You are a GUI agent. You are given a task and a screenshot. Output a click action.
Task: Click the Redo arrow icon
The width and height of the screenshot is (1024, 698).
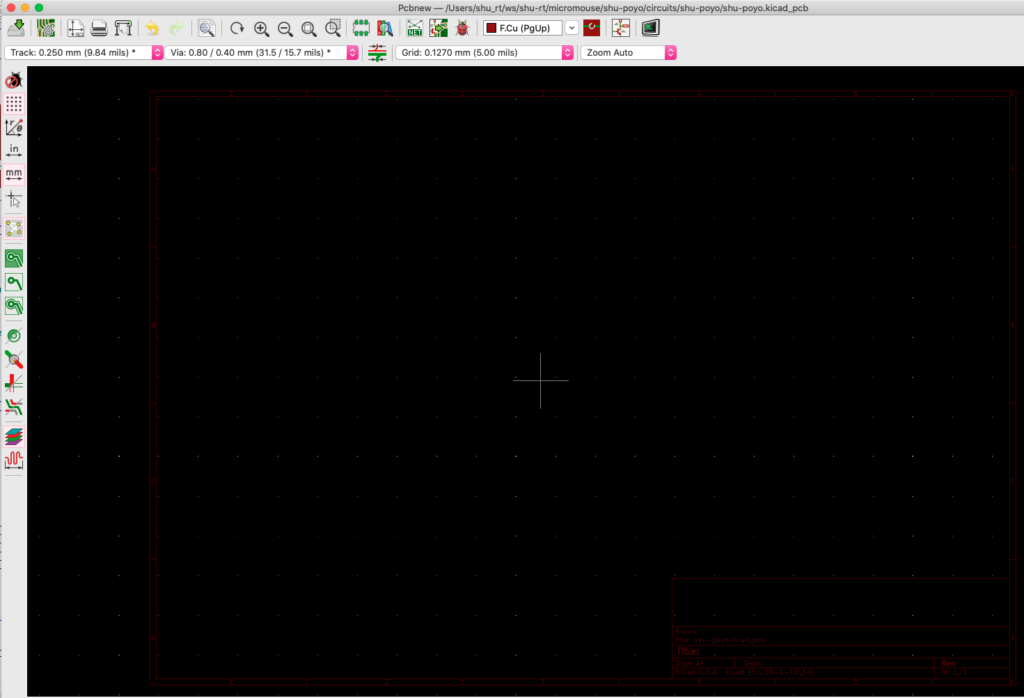click(176, 28)
